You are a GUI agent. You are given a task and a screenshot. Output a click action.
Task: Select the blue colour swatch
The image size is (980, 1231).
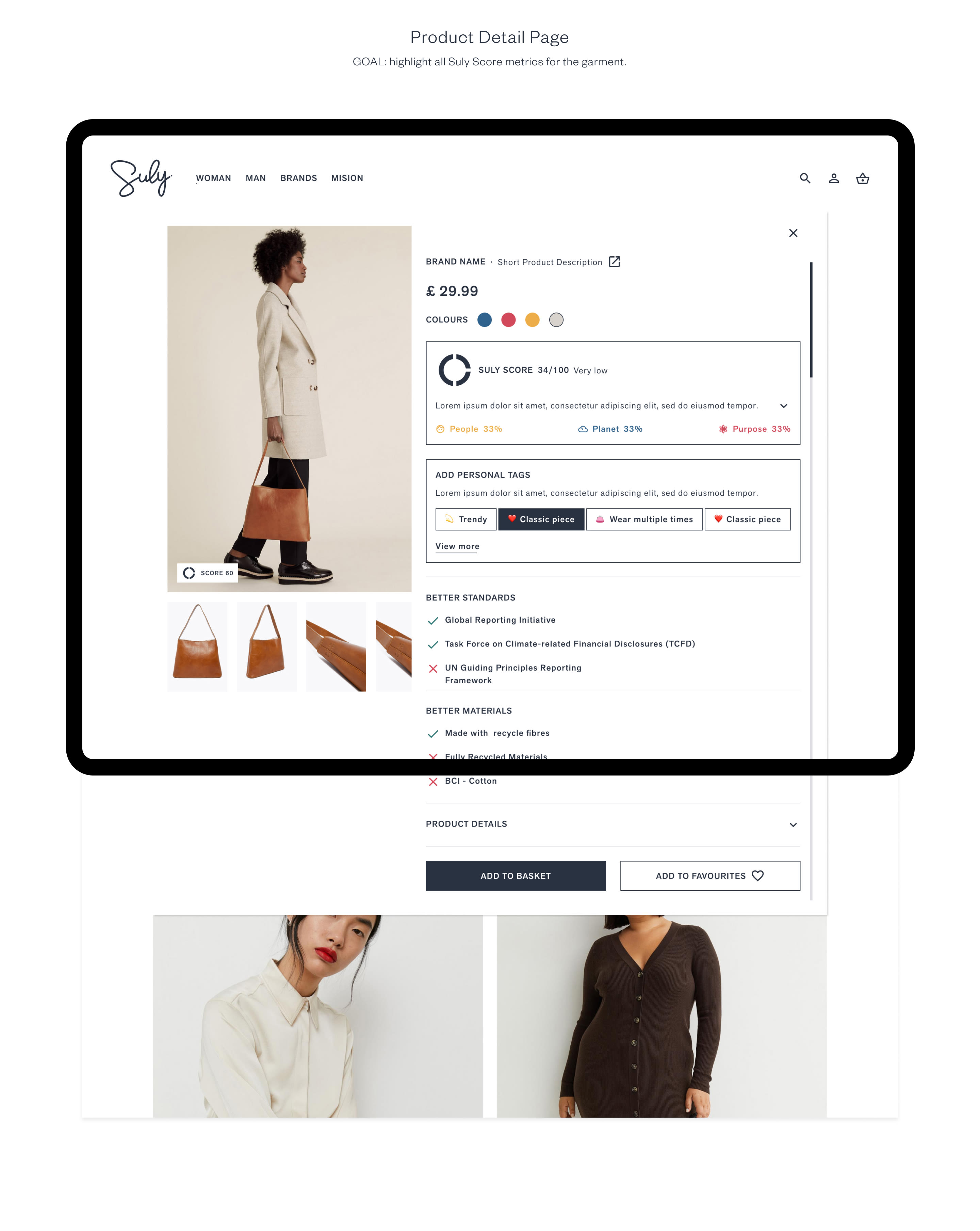485,320
